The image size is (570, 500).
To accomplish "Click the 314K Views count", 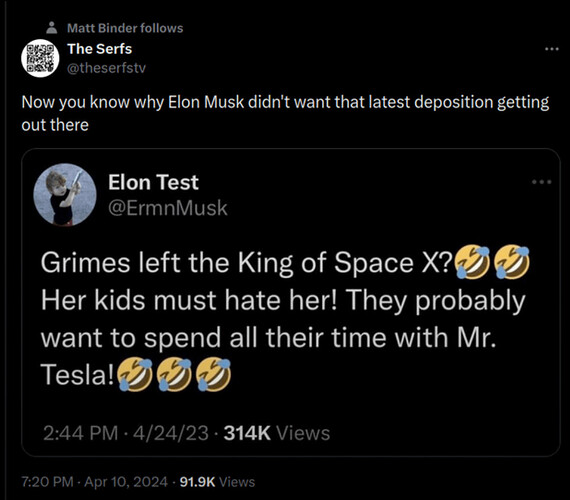I will coord(277,433).
